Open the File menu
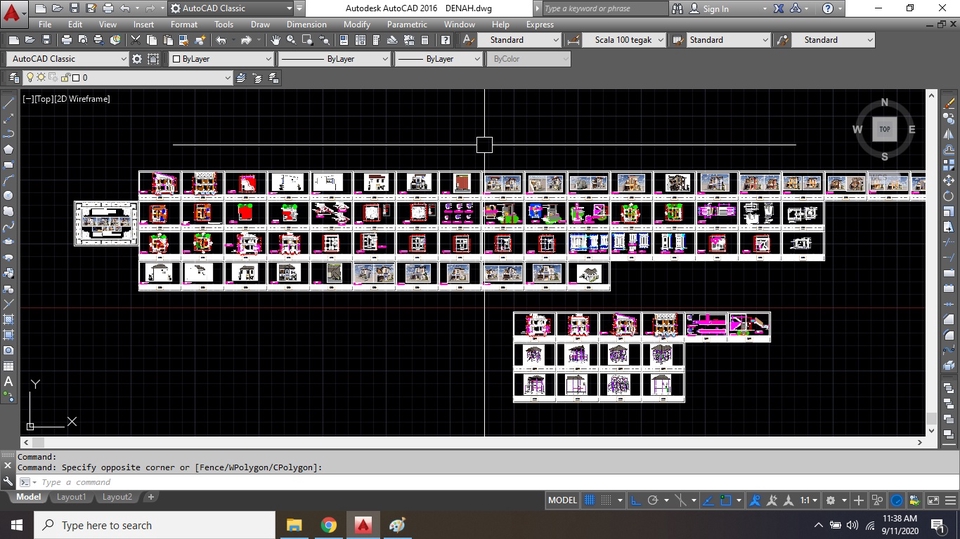This screenshot has width=960, height=539. tap(45, 24)
